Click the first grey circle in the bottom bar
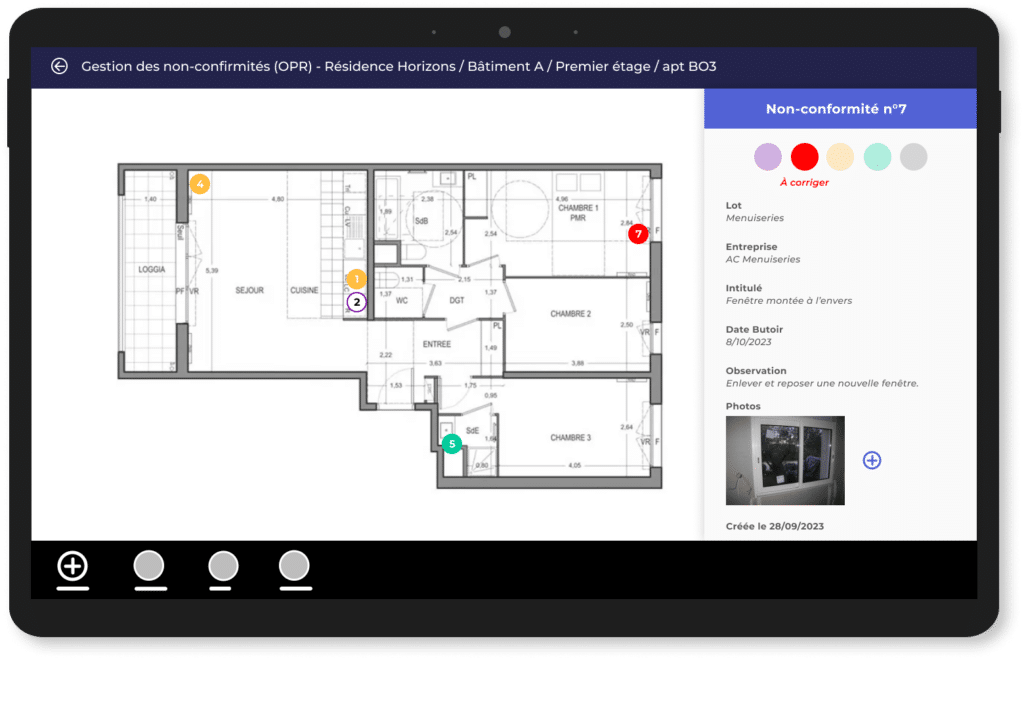This screenshot has width=1024, height=727. [149, 566]
